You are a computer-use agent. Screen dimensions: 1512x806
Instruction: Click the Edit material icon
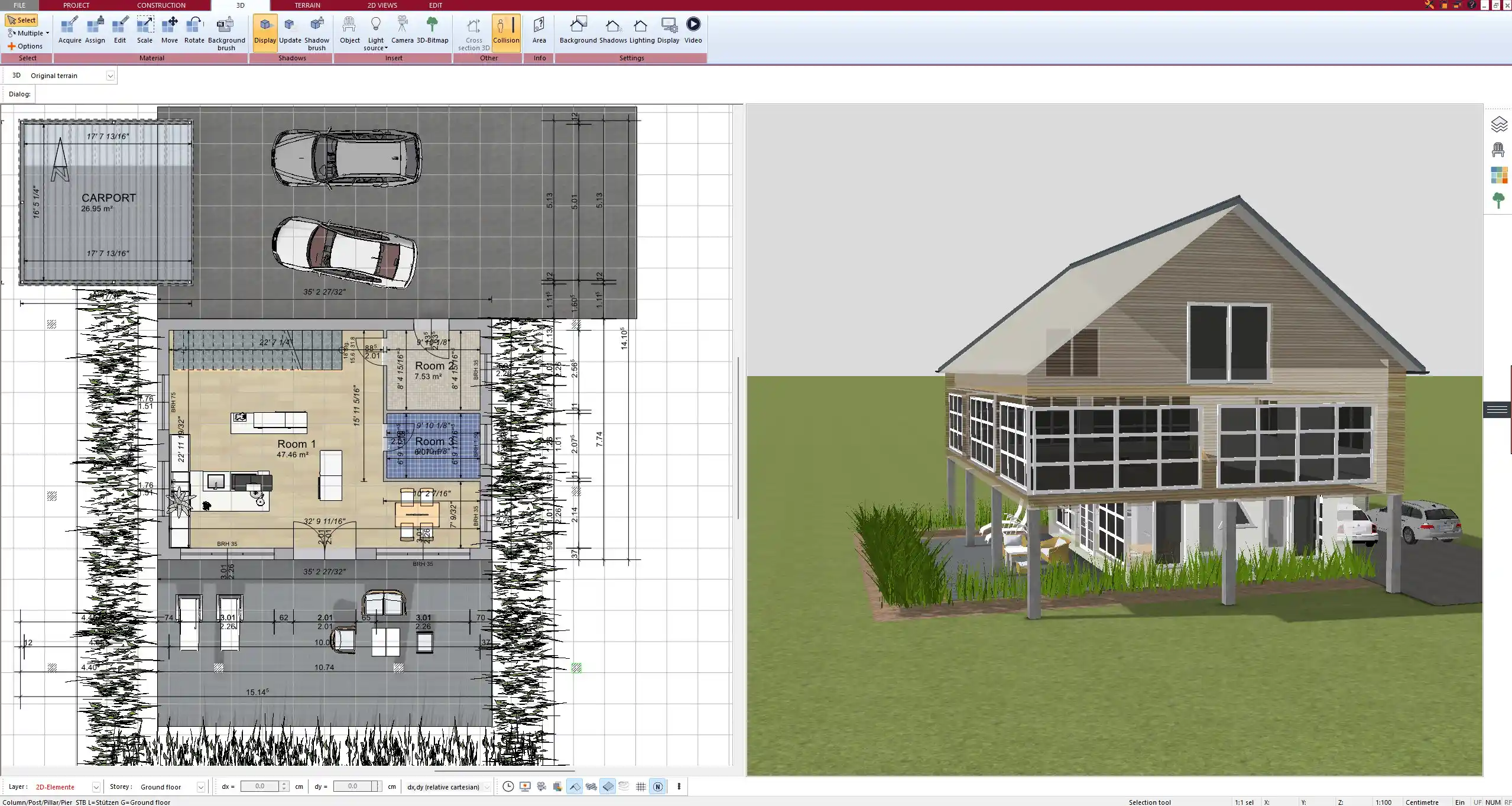[x=120, y=31]
